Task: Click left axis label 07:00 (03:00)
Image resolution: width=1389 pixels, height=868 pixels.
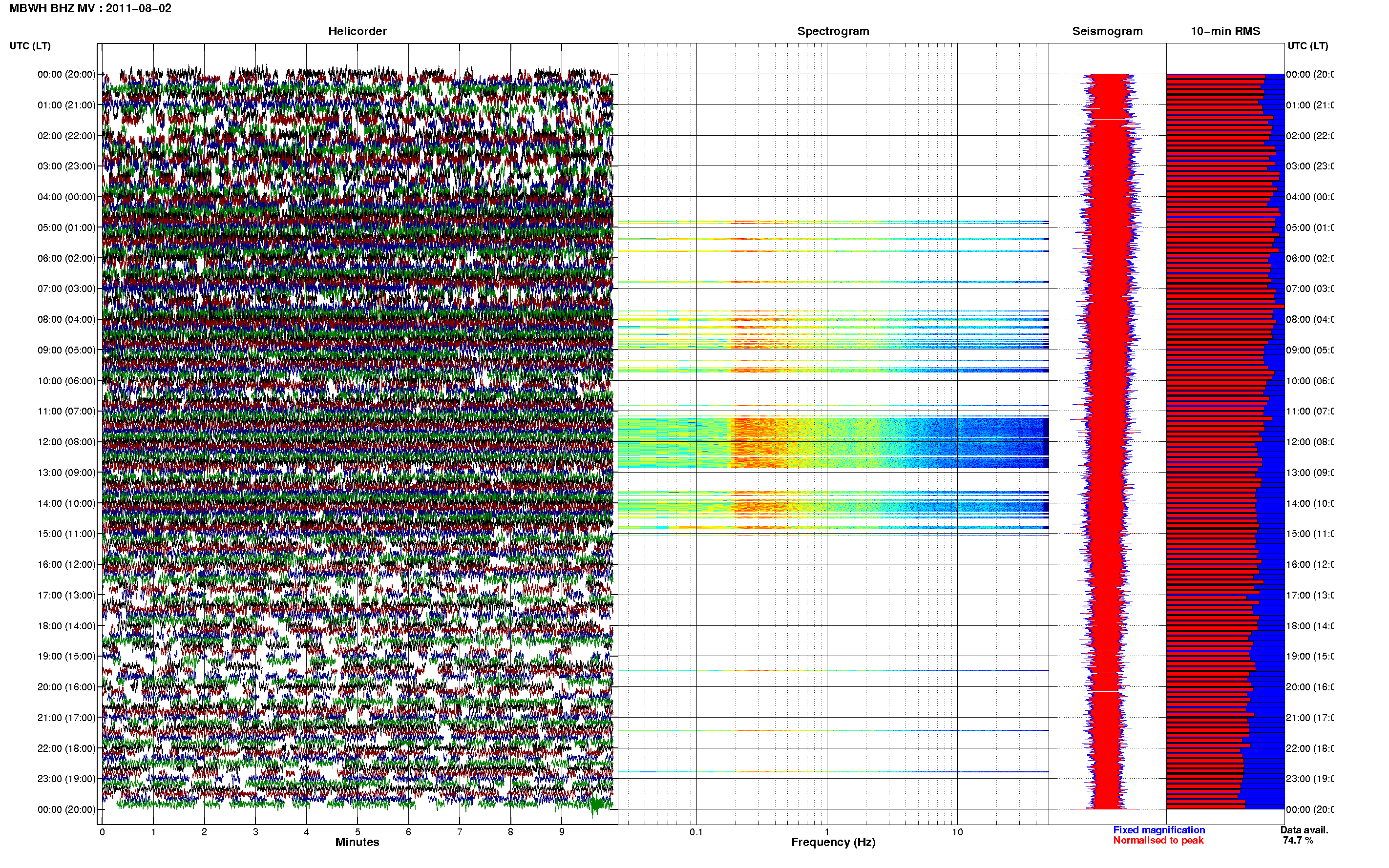Action: [x=66, y=288]
